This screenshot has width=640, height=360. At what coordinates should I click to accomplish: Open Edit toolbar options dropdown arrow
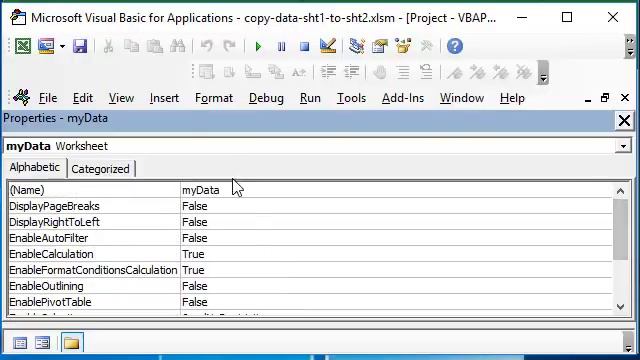(x=543, y=73)
